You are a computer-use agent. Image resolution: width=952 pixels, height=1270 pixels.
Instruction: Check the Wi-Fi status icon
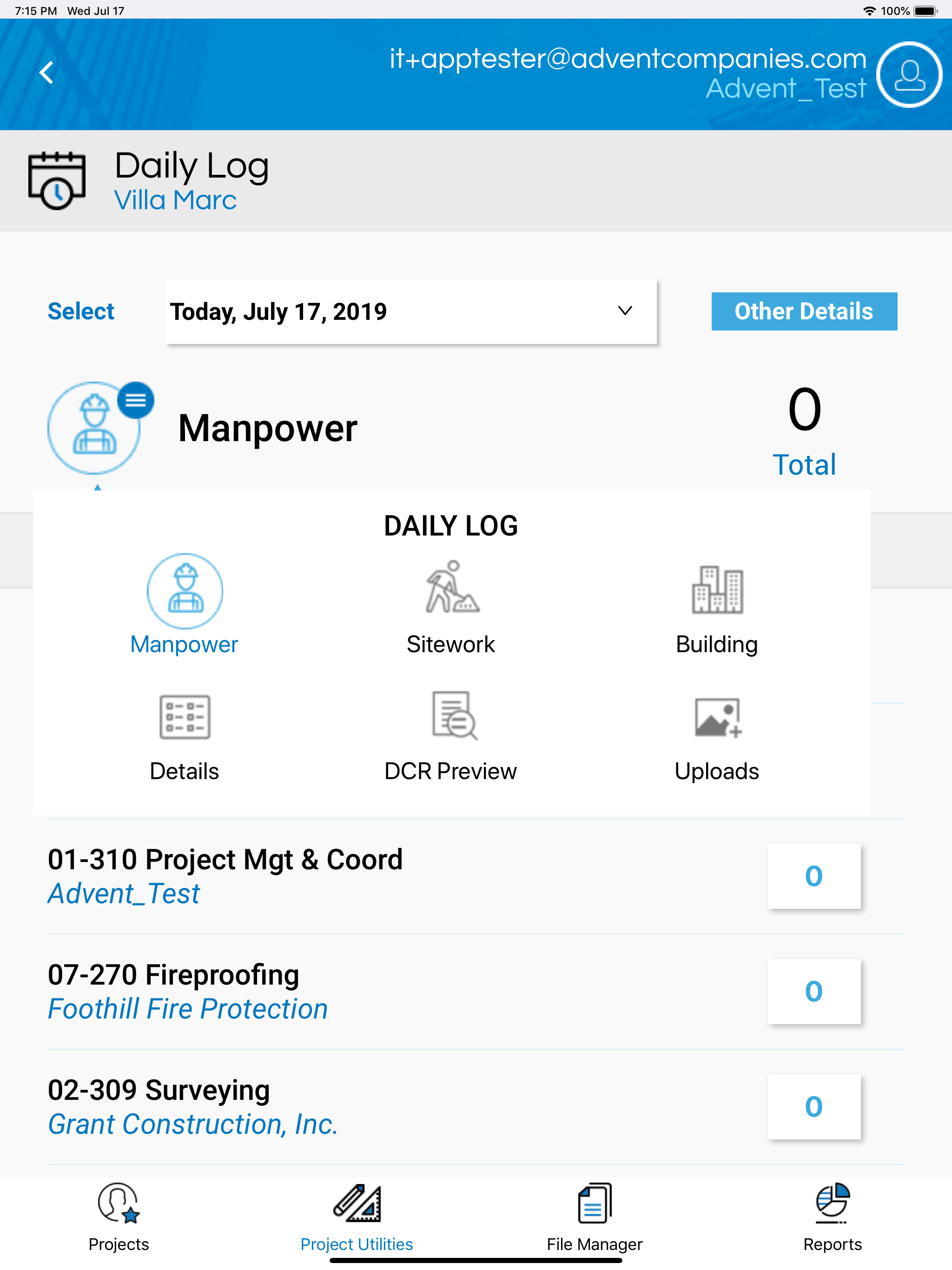click(869, 11)
